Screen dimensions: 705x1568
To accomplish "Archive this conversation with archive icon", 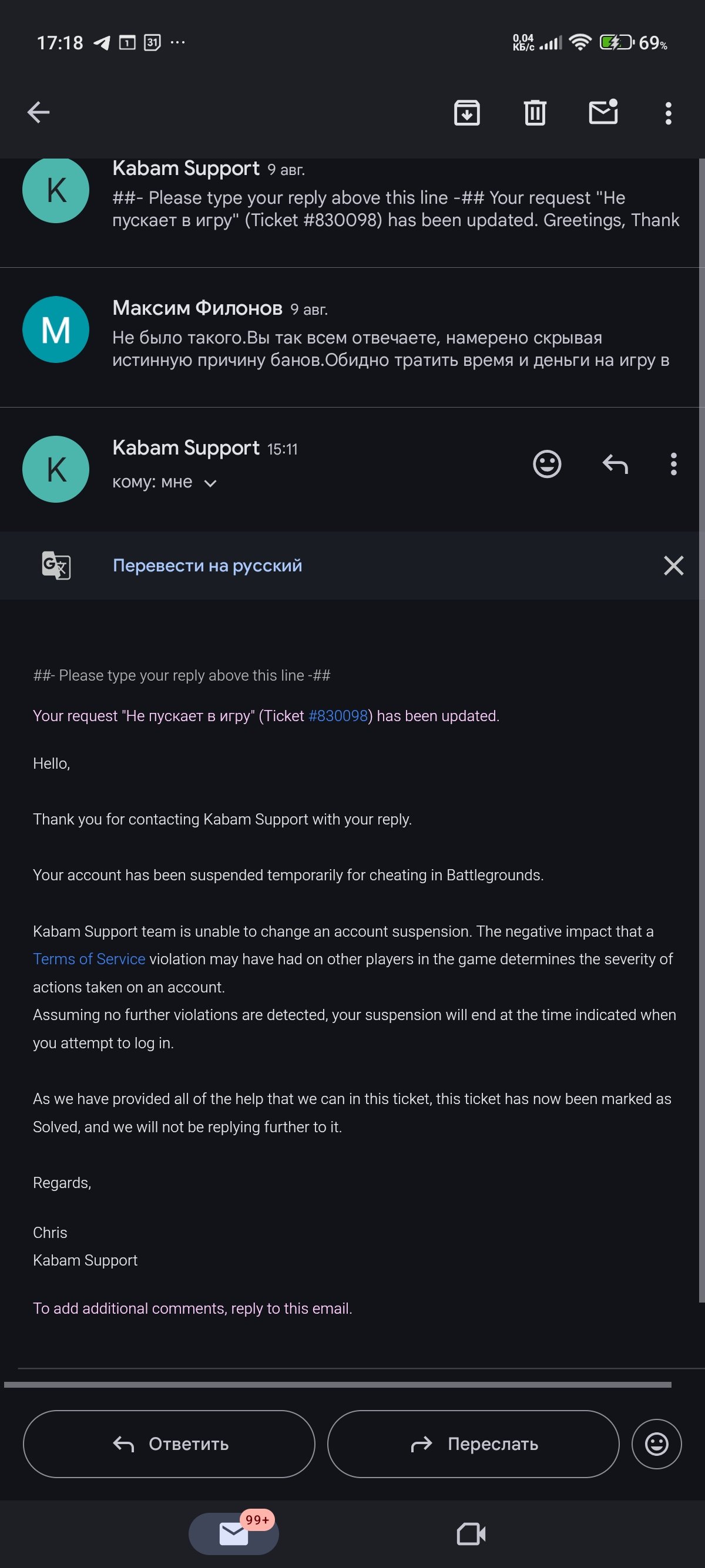I will [467, 113].
